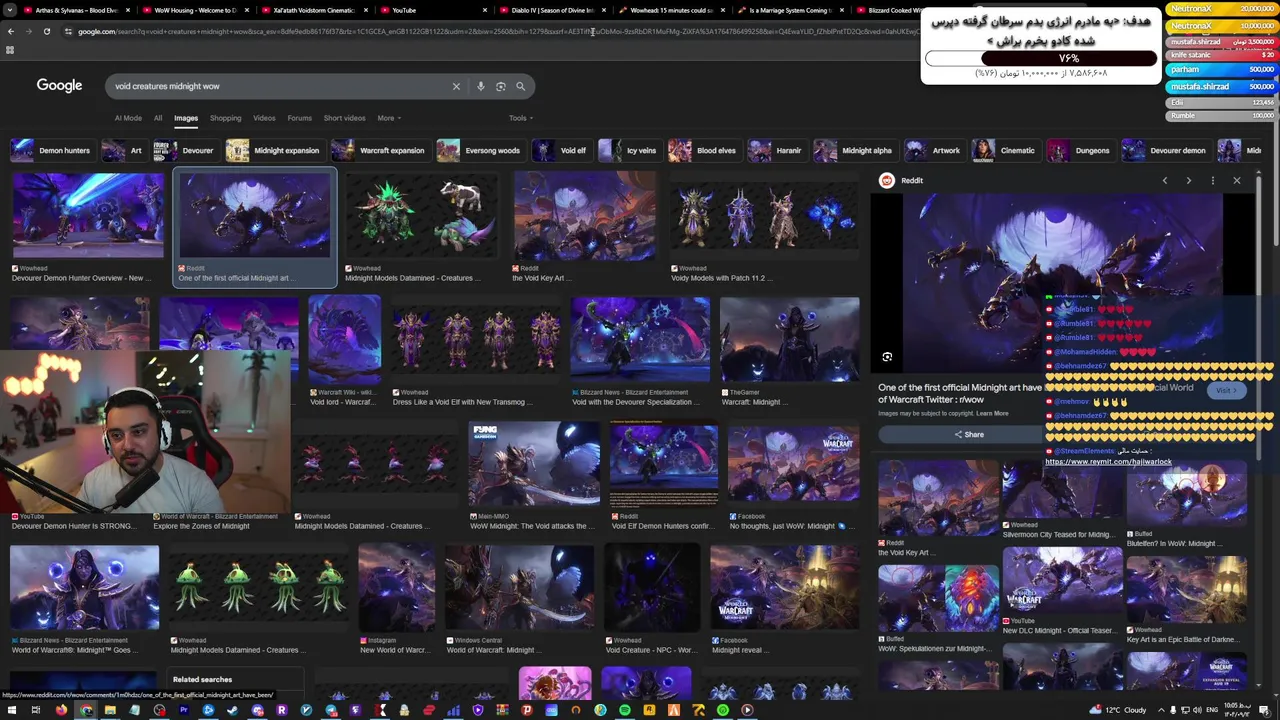The image size is (1280, 720).
Task: Show the next image in preview panel
Action: coord(1188,181)
